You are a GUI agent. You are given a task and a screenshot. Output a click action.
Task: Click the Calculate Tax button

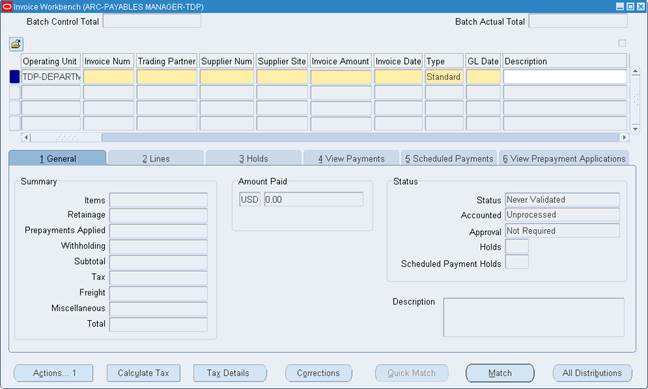coord(143,373)
